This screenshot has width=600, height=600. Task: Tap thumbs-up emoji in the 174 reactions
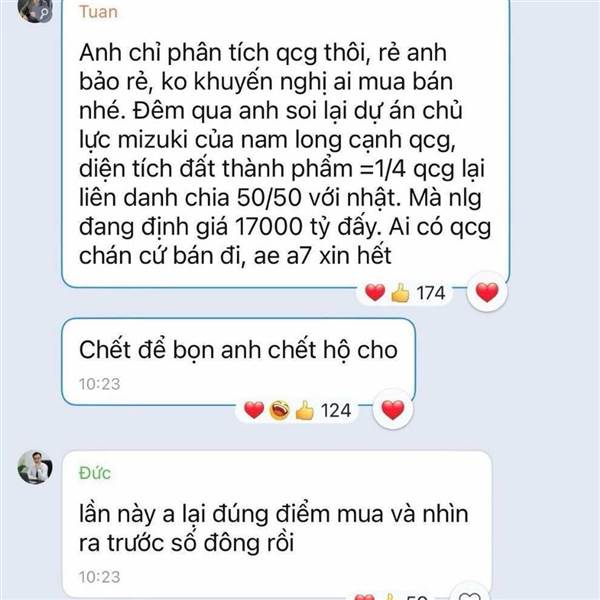(x=400, y=293)
